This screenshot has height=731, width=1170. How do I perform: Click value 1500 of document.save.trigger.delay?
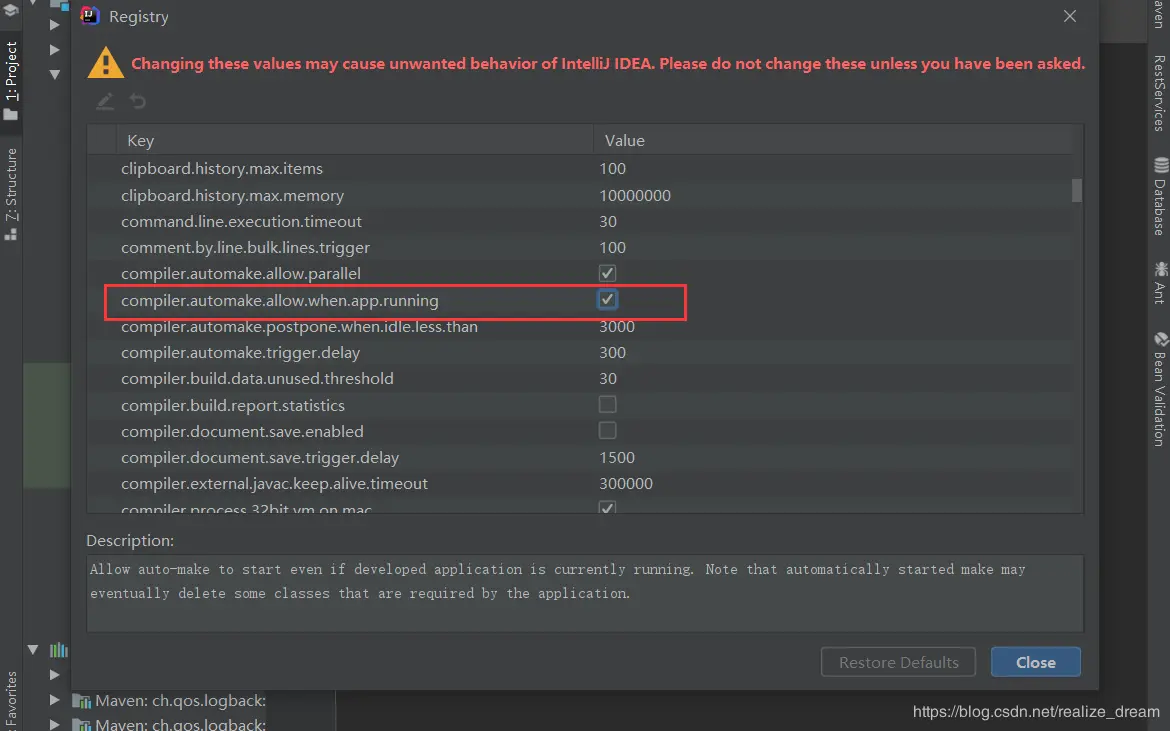pyautogui.click(x=617, y=457)
